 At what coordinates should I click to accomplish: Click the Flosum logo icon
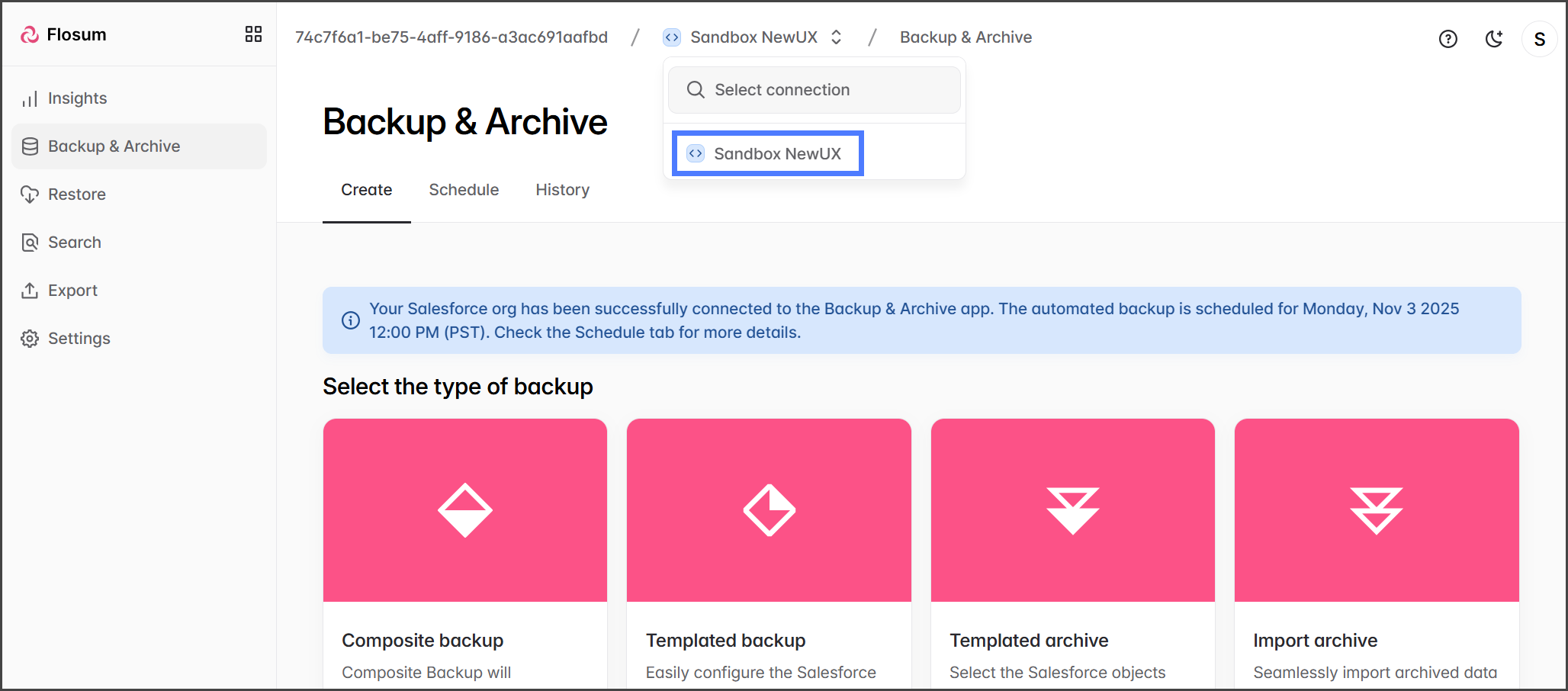point(30,35)
